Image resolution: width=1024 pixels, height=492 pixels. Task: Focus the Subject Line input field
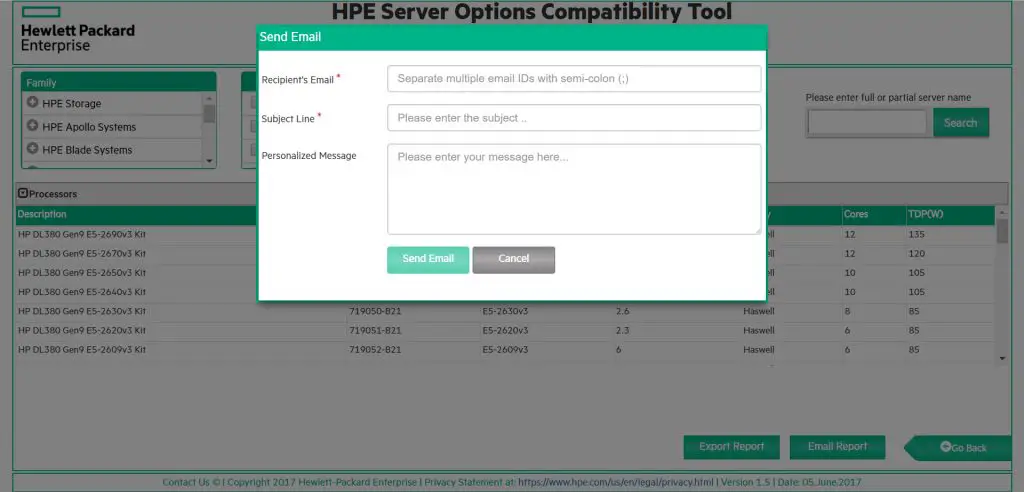click(574, 118)
